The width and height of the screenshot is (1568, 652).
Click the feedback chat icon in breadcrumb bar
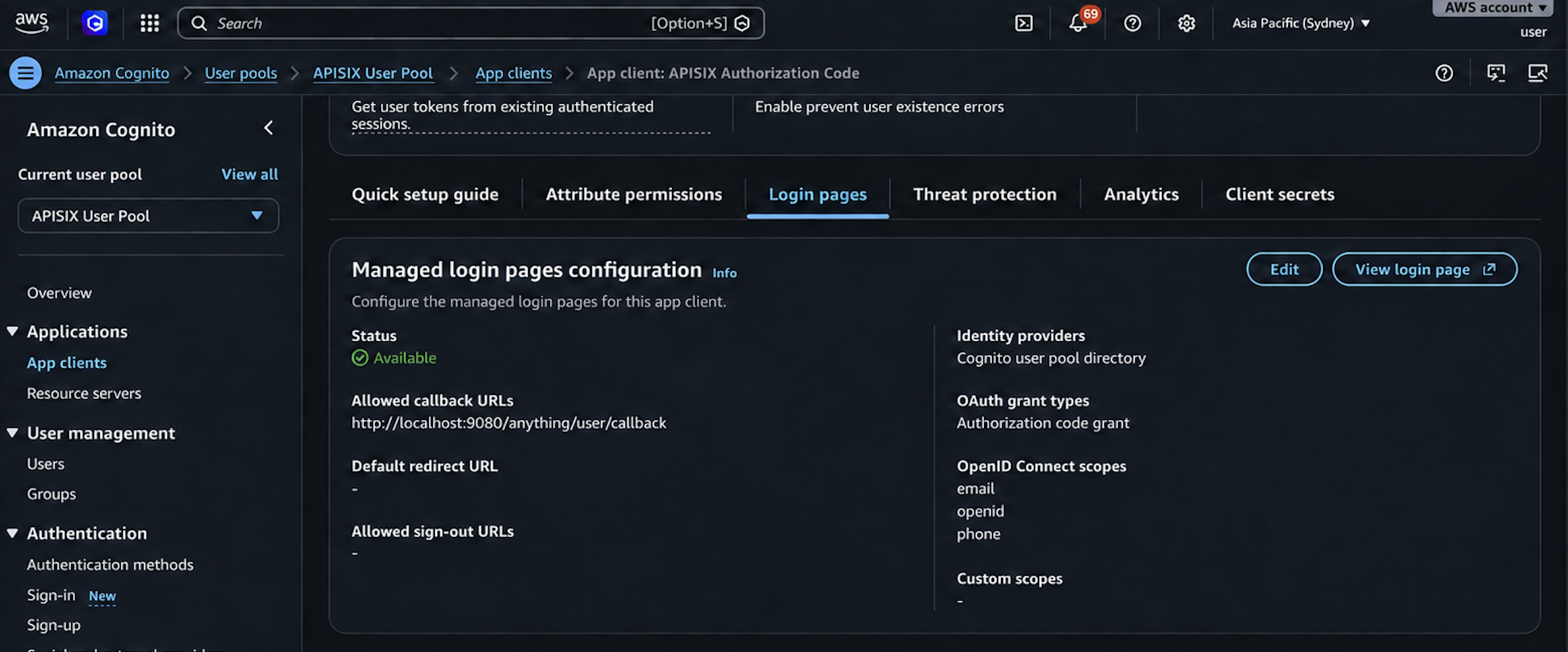coord(1496,73)
